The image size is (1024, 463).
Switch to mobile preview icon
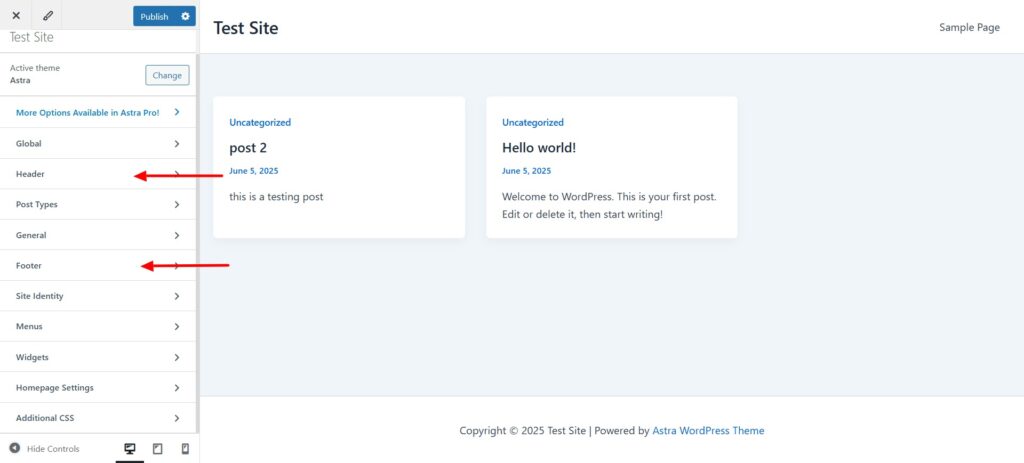point(185,449)
